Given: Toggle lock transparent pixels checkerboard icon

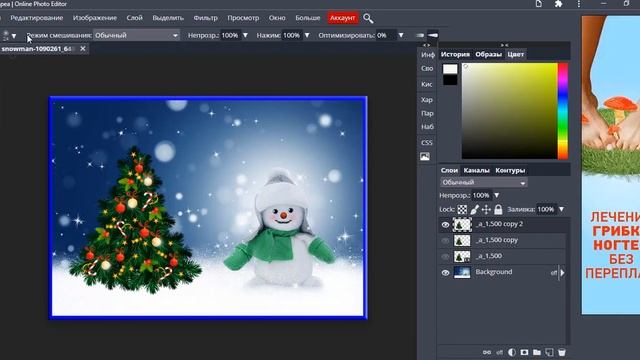Looking at the screenshot, I should pyautogui.click(x=462, y=210).
